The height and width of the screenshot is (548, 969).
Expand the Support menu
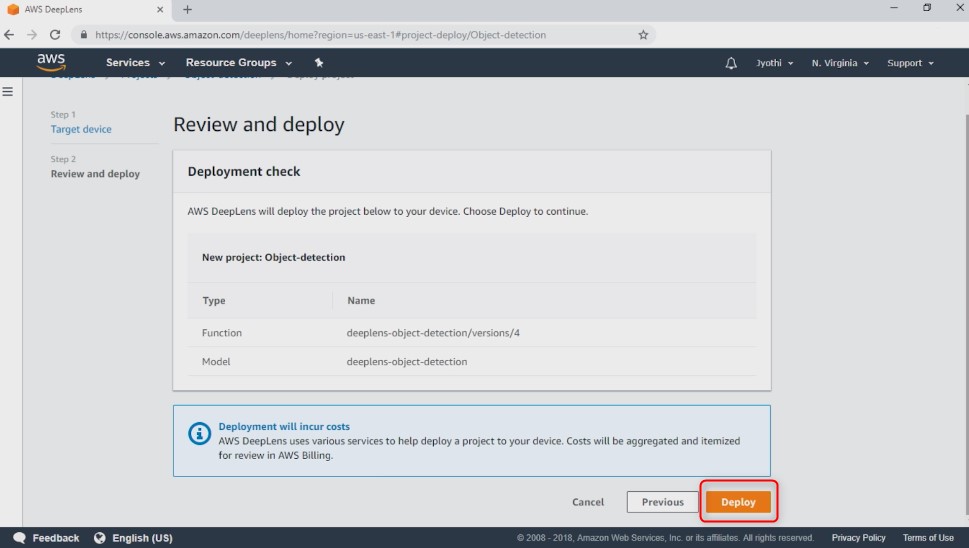pos(910,63)
